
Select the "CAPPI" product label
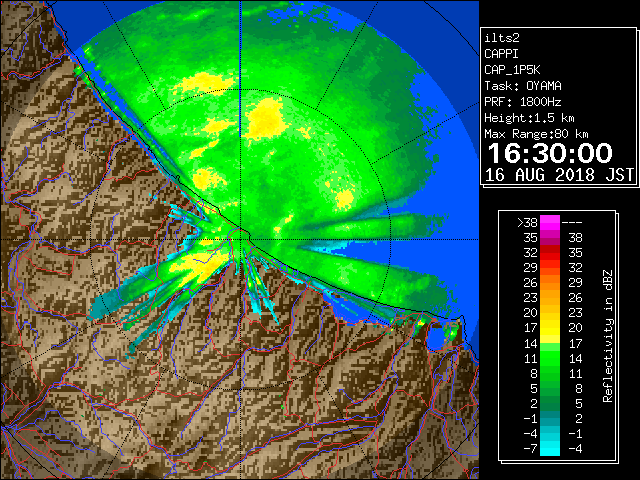[501, 54]
